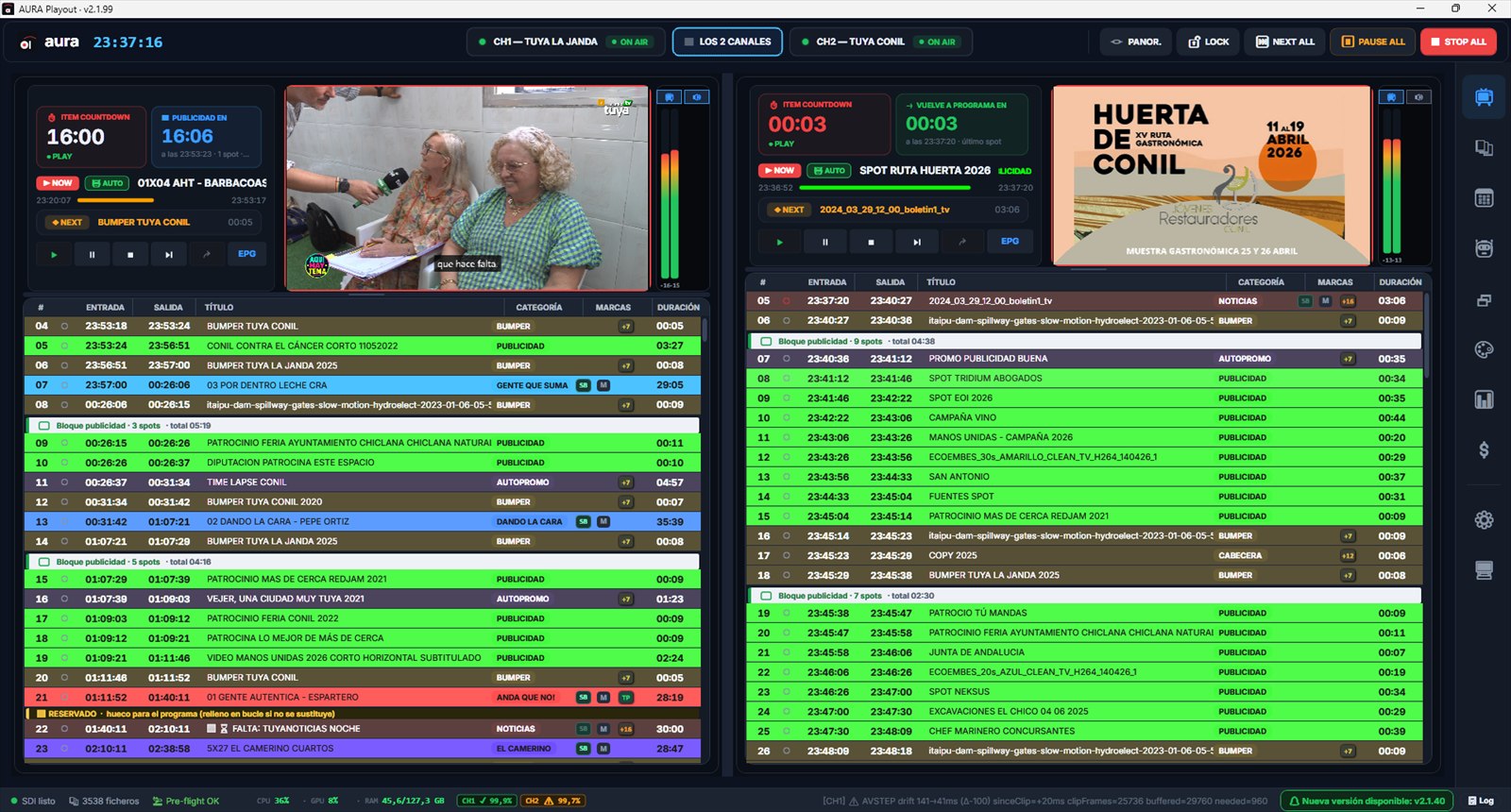Select CH1 row 03 POR DENTRO LECHE CRA
The image size is (1511, 812).
363,385
